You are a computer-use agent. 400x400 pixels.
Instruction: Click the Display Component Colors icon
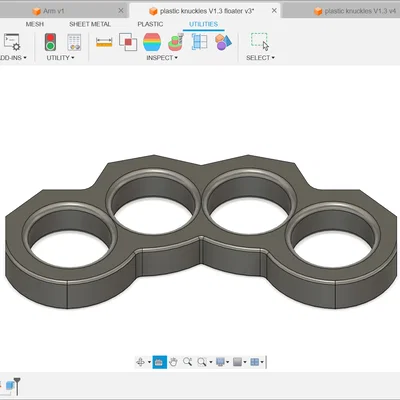click(223, 42)
